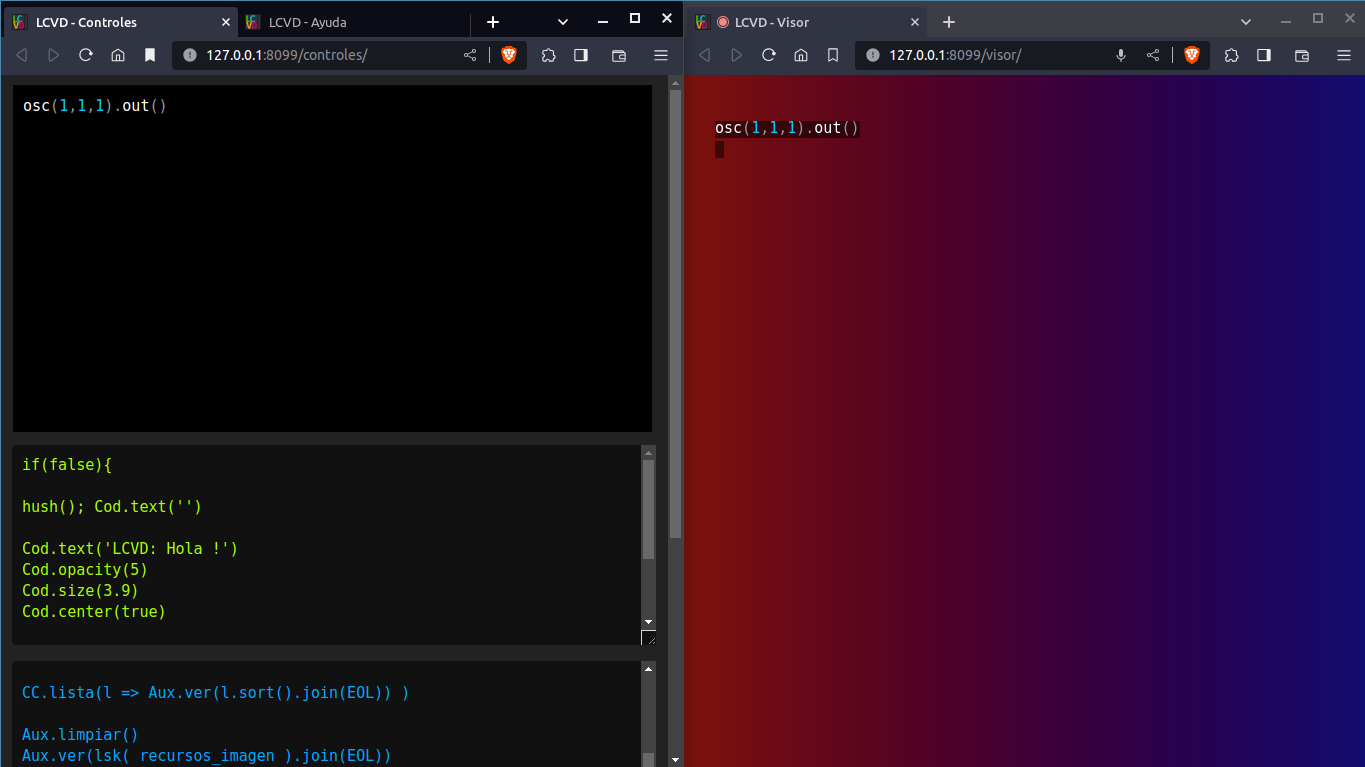Click the green textarea resize handle
The image size is (1365, 767).
point(648,638)
